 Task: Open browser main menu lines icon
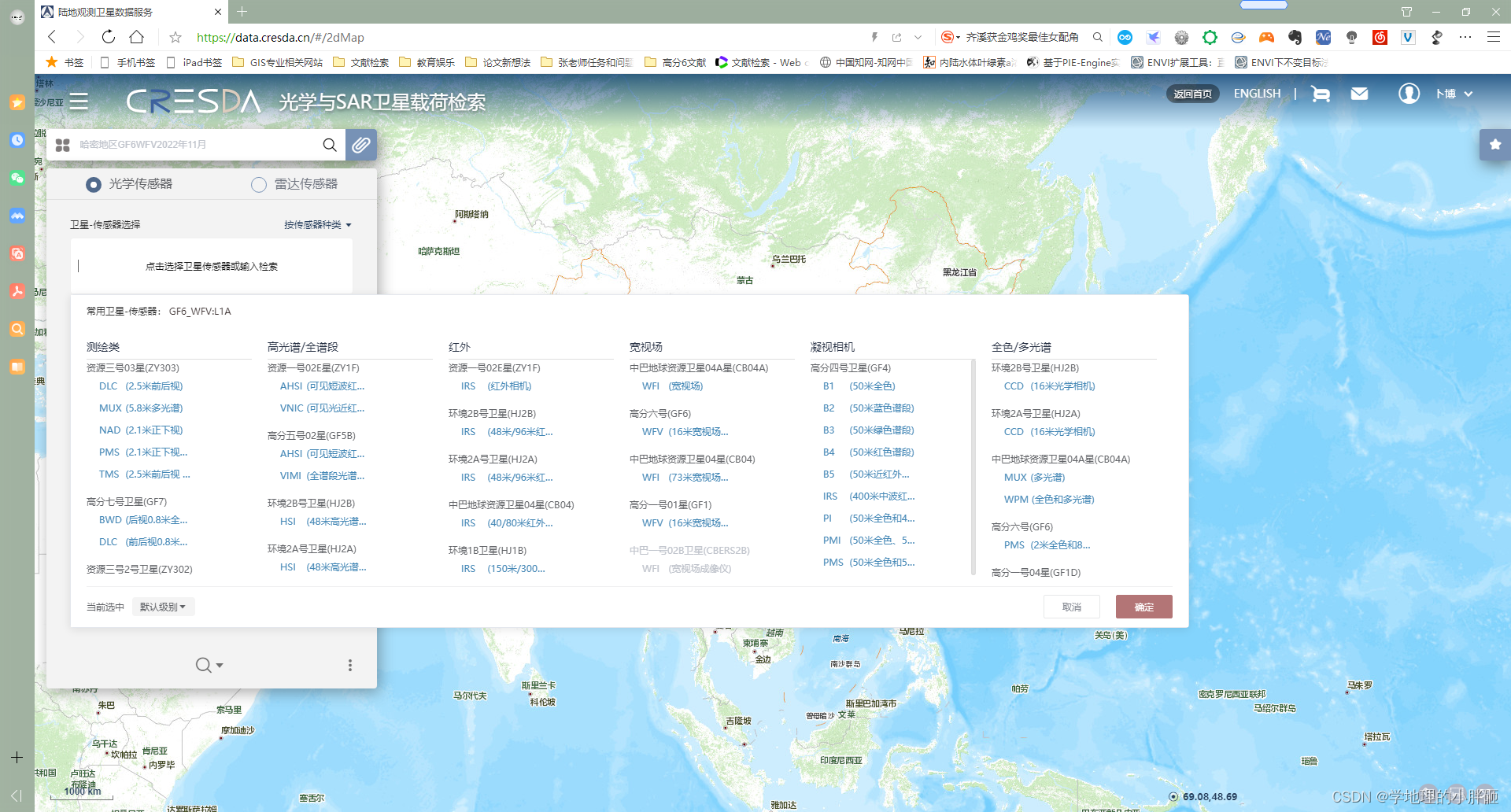coord(1493,37)
